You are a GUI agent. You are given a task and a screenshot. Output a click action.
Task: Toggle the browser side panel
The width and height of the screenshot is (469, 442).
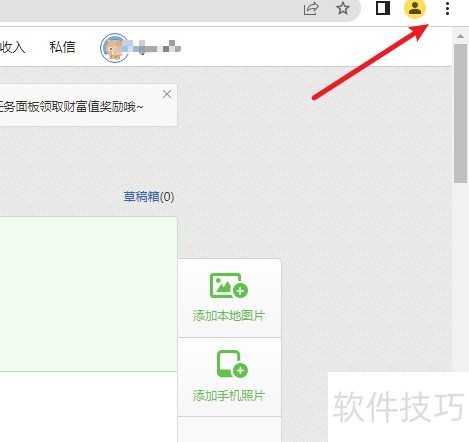(383, 8)
